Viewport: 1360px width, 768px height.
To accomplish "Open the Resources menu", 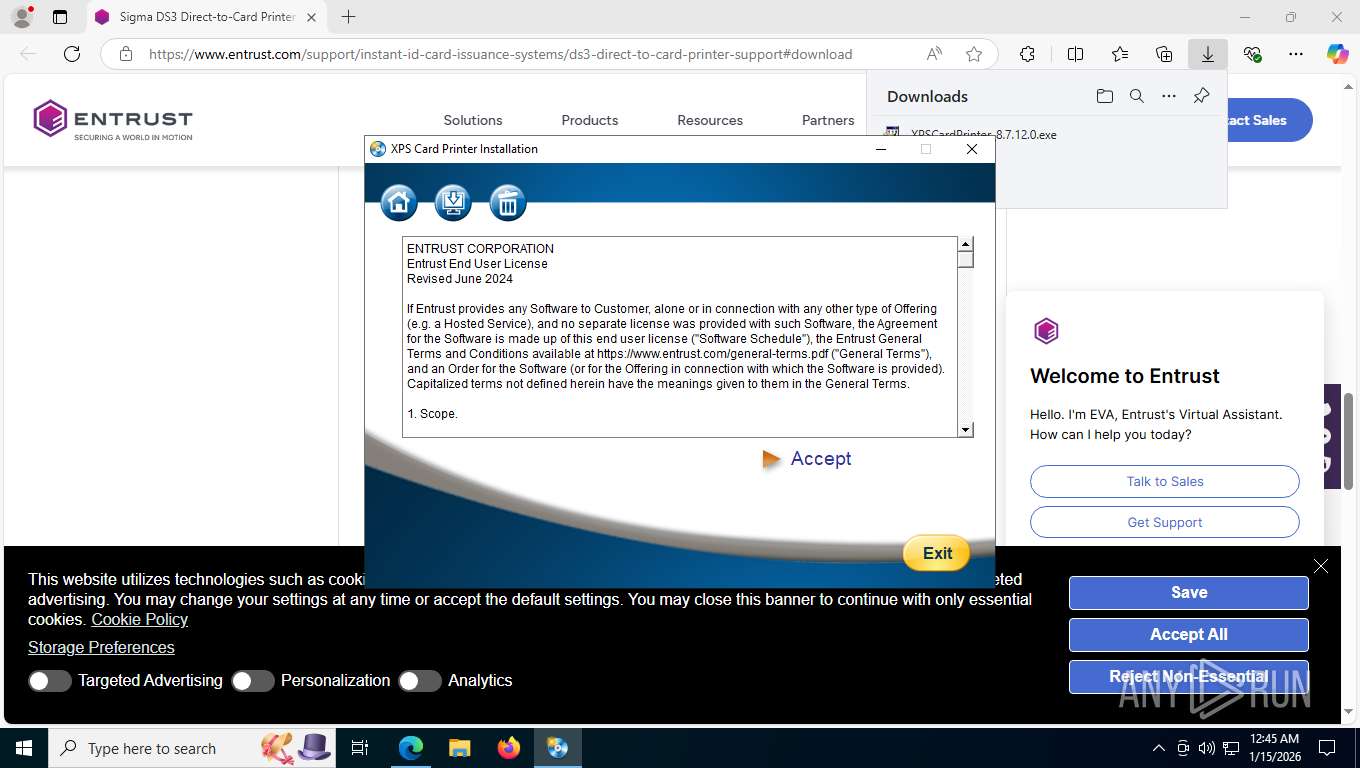I will pos(710,120).
